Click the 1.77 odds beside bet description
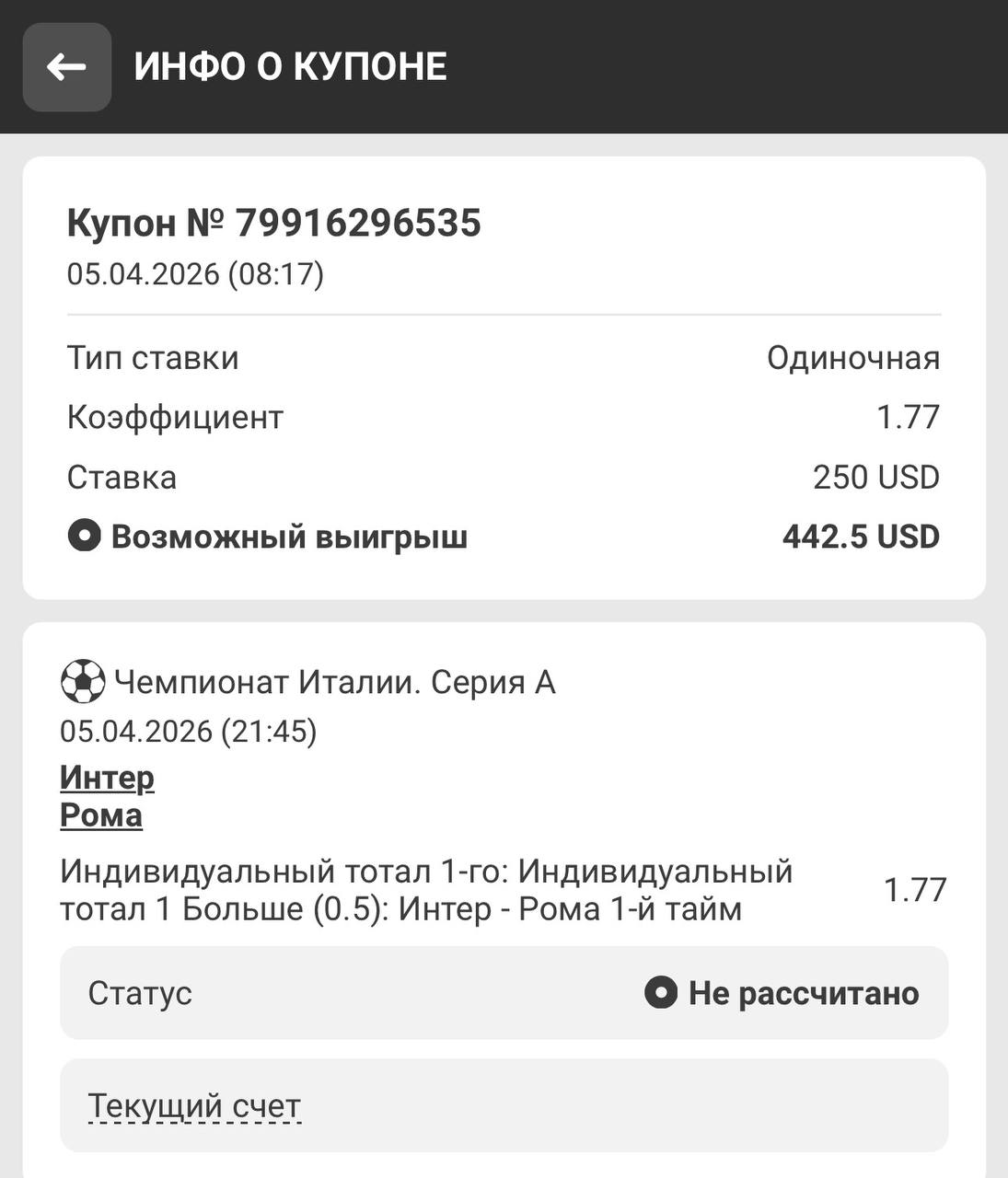Screen dimensions: 1008x1178 pyautogui.click(x=914, y=890)
